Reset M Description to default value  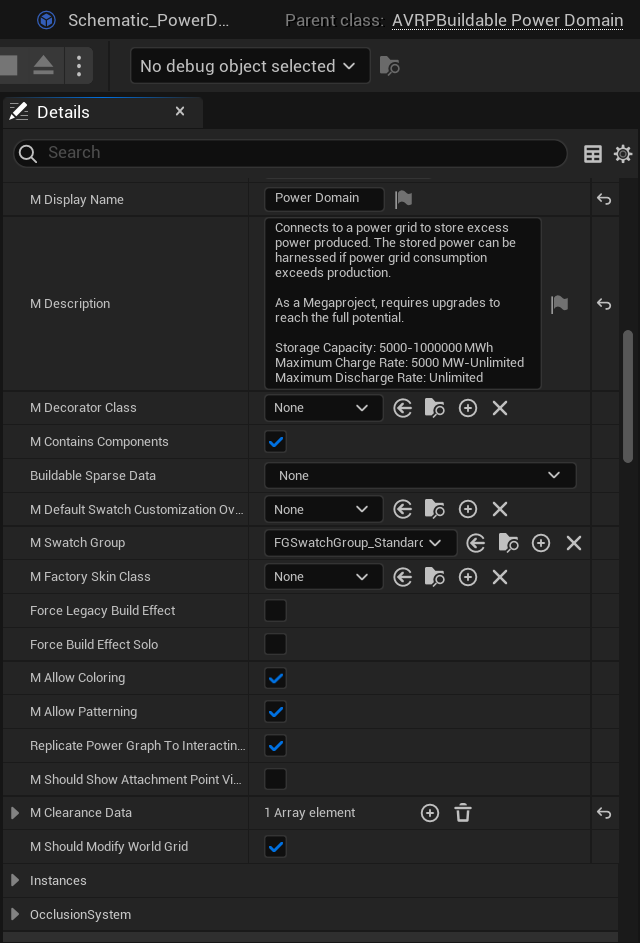point(604,304)
